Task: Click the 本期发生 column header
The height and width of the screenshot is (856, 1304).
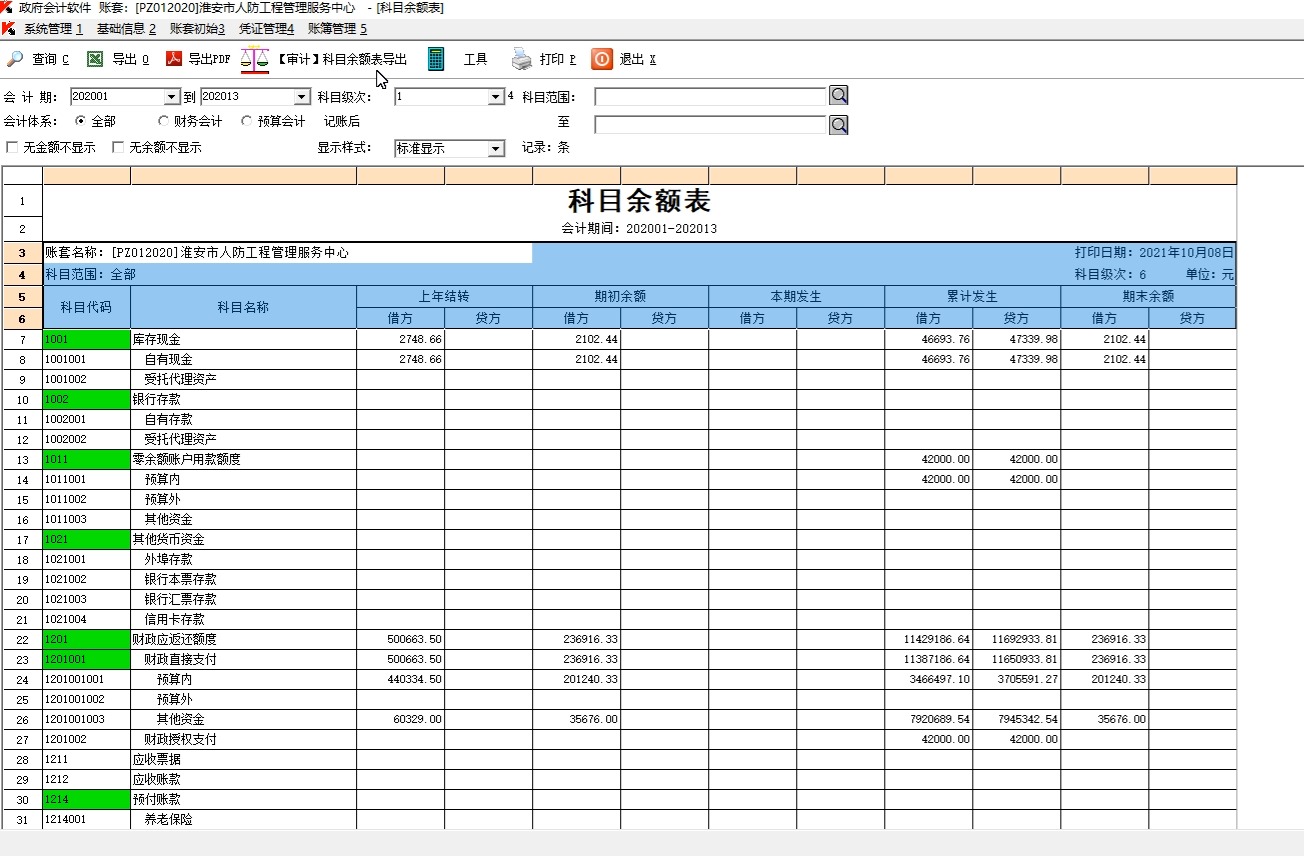Action: point(797,297)
